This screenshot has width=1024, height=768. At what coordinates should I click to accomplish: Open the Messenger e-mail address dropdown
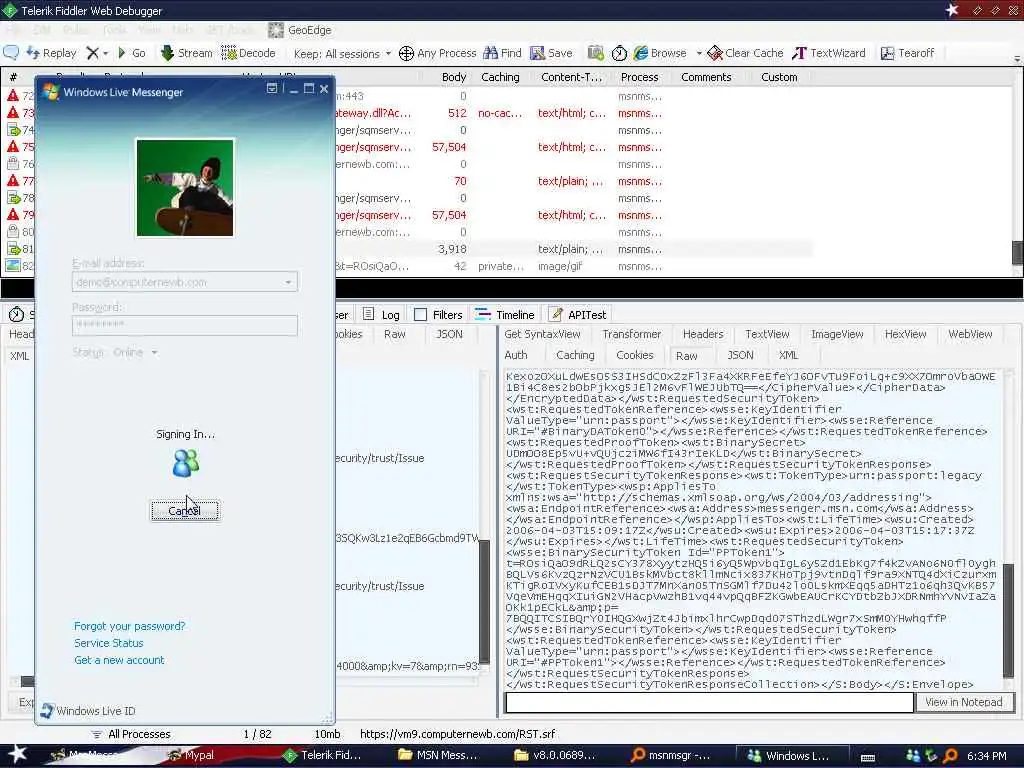[x=288, y=282]
